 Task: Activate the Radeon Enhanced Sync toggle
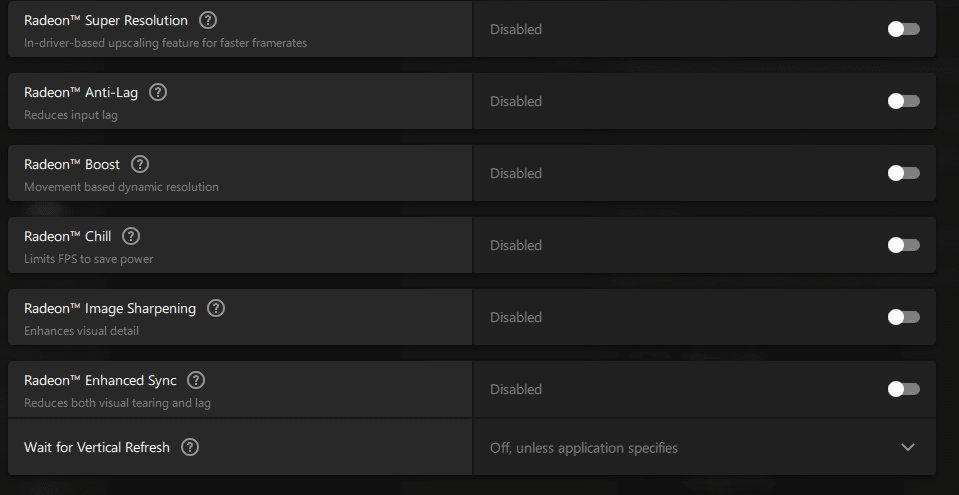[x=904, y=389]
